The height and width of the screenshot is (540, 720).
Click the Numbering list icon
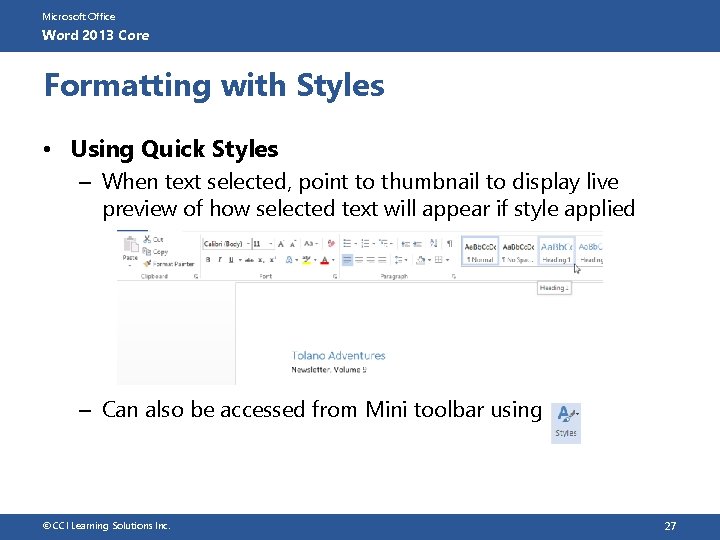[x=366, y=243]
